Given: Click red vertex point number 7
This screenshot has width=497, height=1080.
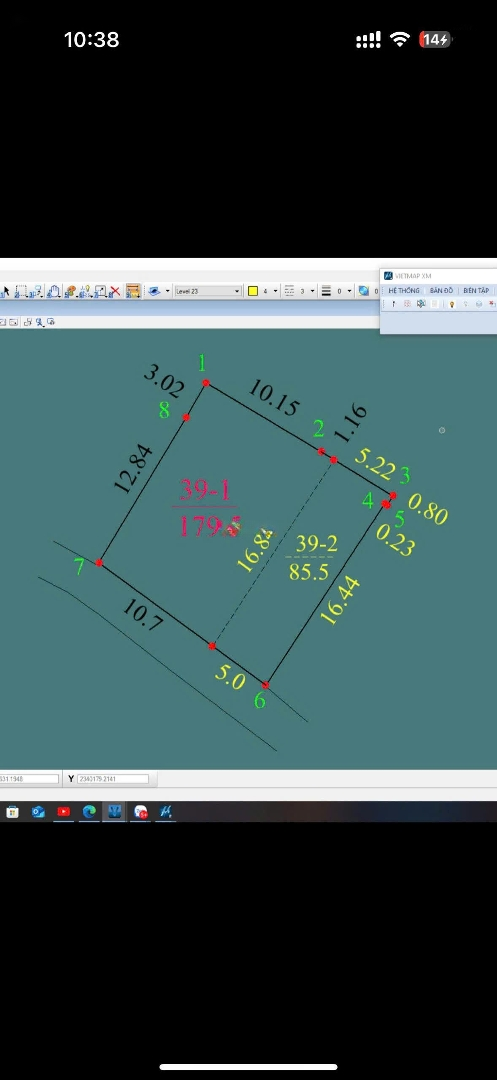Looking at the screenshot, I should tap(99, 563).
